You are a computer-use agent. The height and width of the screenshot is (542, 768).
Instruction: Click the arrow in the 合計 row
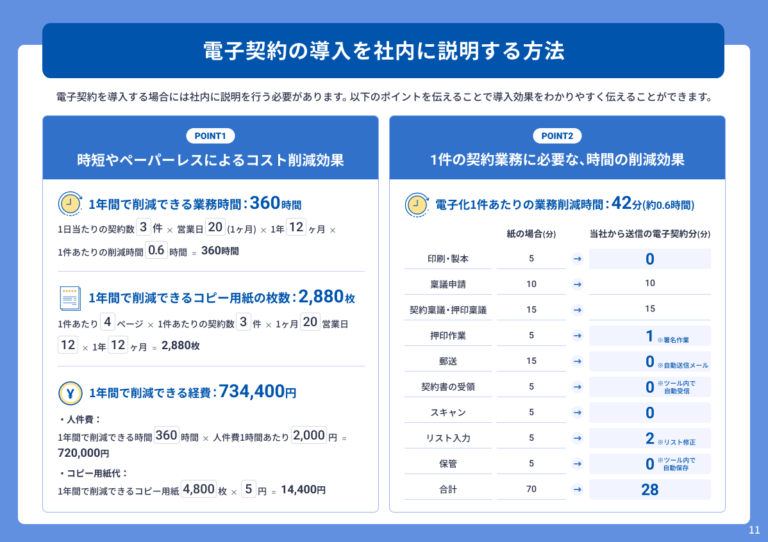(x=577, y=489)
